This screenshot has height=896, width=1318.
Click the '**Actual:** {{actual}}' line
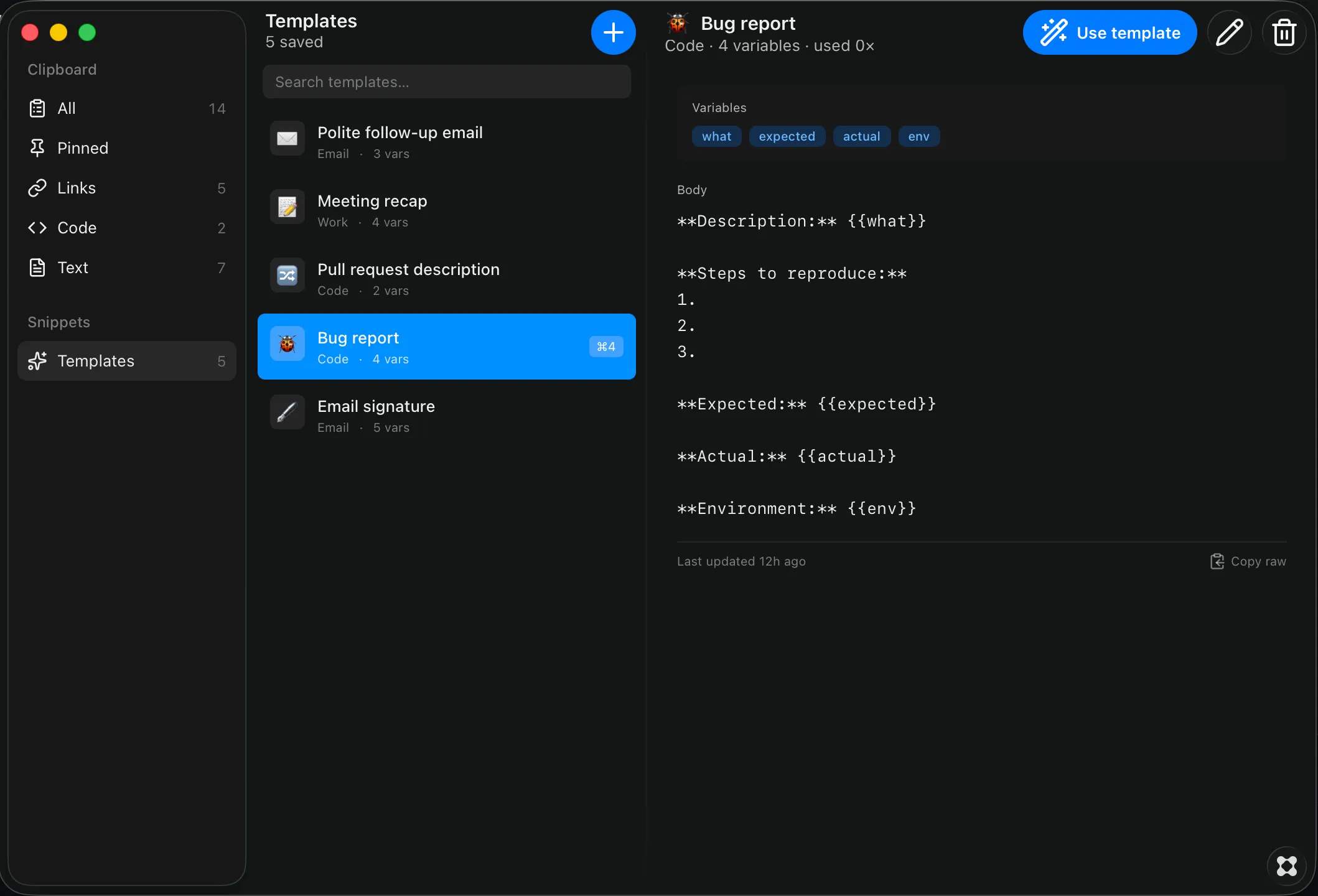[x=787, y=456]
